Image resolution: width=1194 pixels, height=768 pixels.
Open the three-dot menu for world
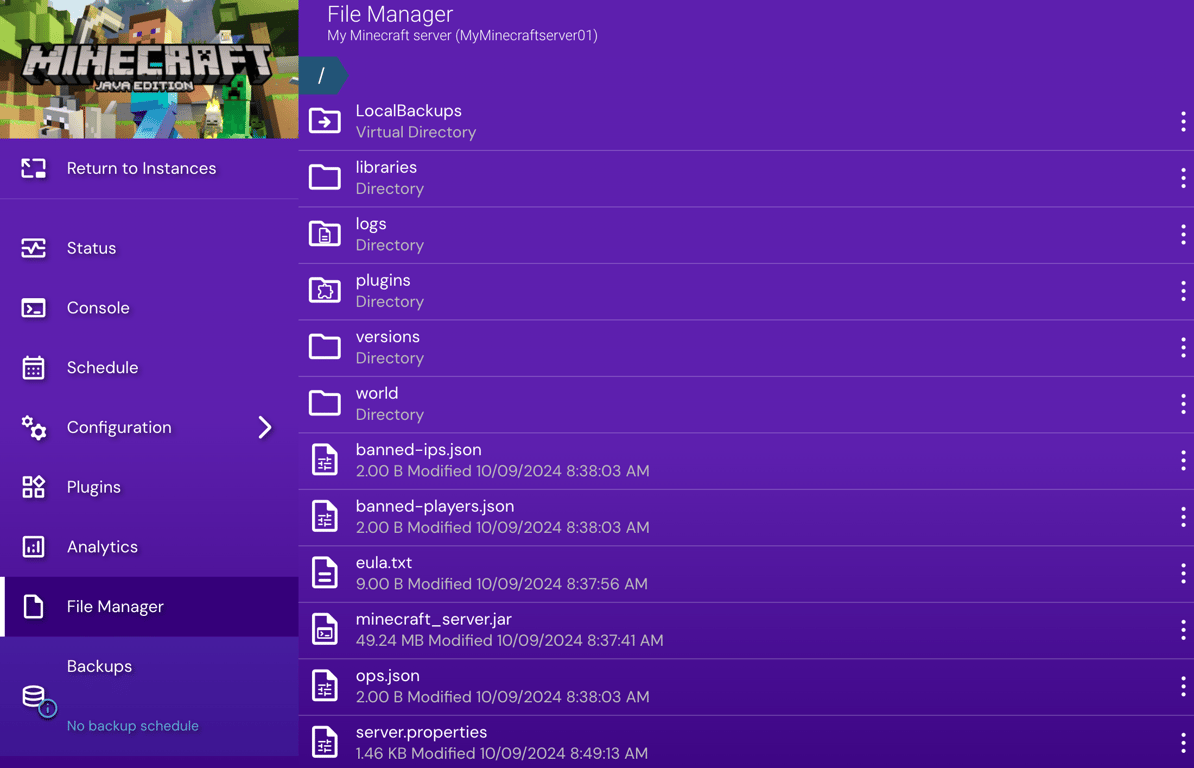coord(1182,404)
